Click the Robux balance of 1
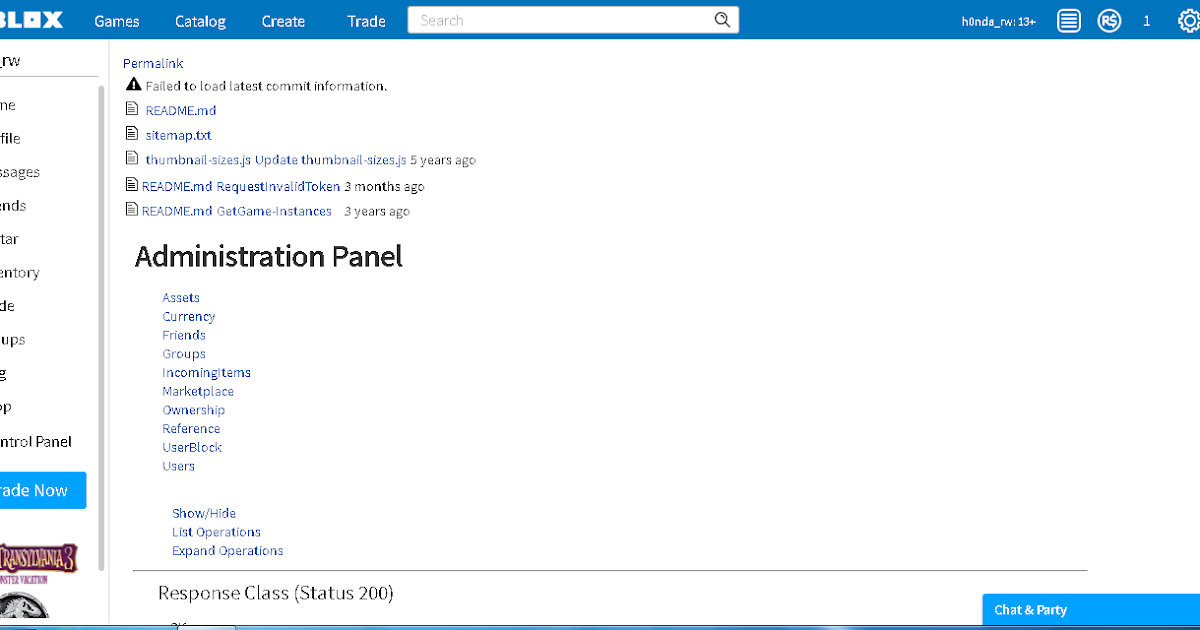 (1147, 21)
